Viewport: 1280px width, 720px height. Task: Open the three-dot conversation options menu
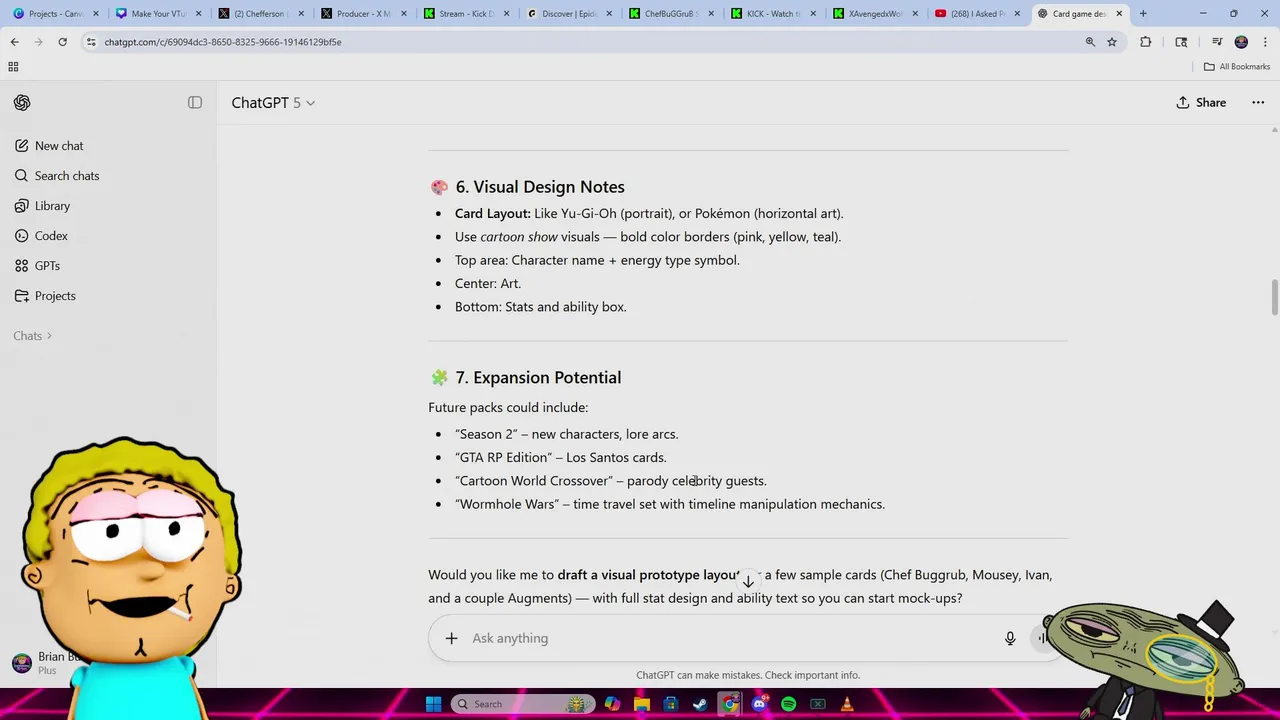(x=1258, y=103)
